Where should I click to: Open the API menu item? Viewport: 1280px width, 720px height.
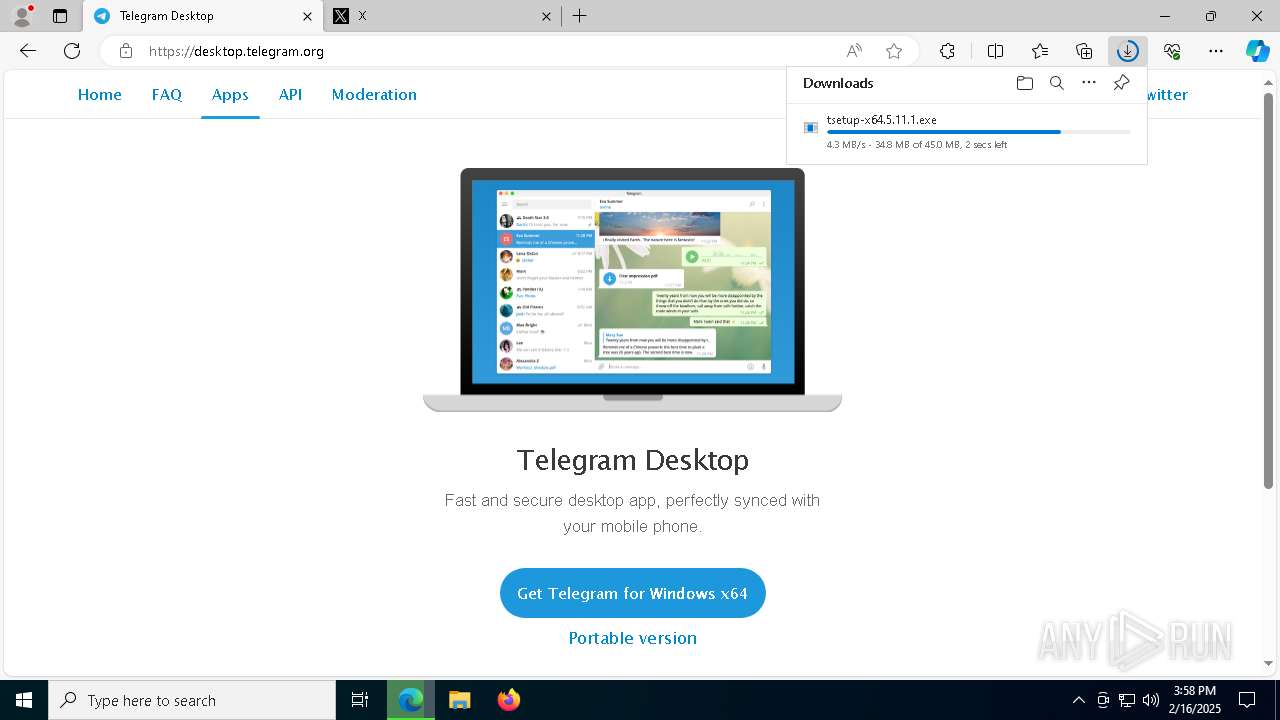(x=290, y=94)
